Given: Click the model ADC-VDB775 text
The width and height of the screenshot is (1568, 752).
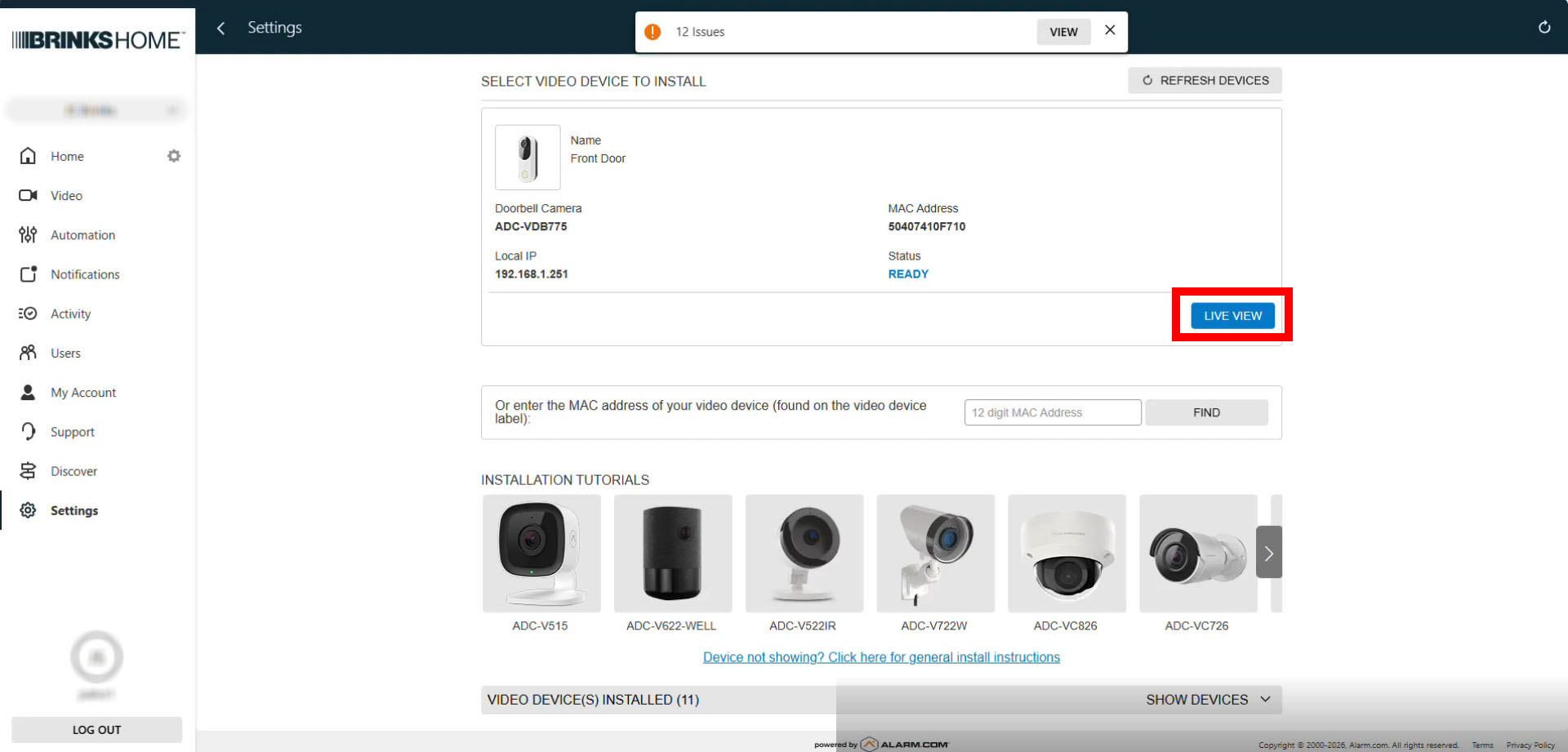Looking at the screenshot, I should [531, 227].
